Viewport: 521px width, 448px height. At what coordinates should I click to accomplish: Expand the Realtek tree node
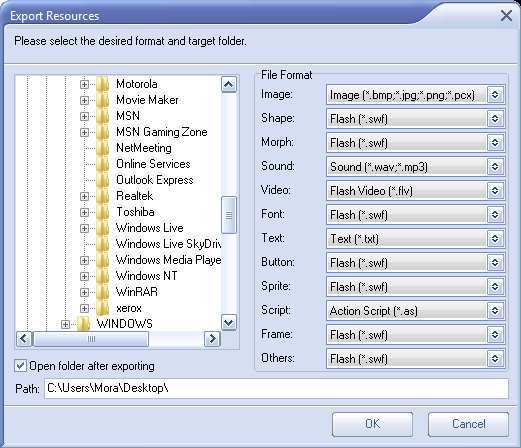click(x=84, y=196)
